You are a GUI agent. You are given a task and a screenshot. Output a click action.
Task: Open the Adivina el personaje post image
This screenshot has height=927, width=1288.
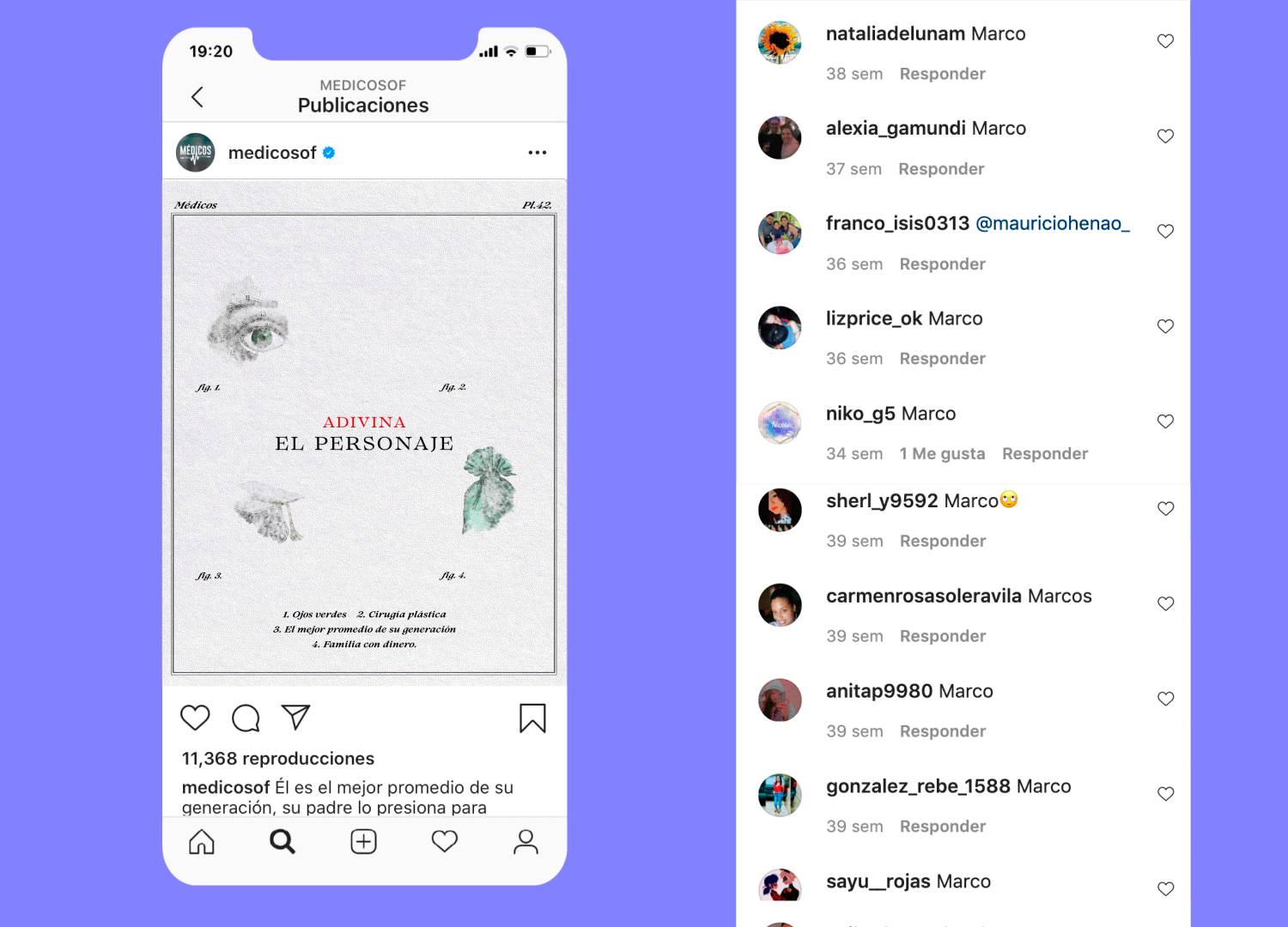point(364,433)
